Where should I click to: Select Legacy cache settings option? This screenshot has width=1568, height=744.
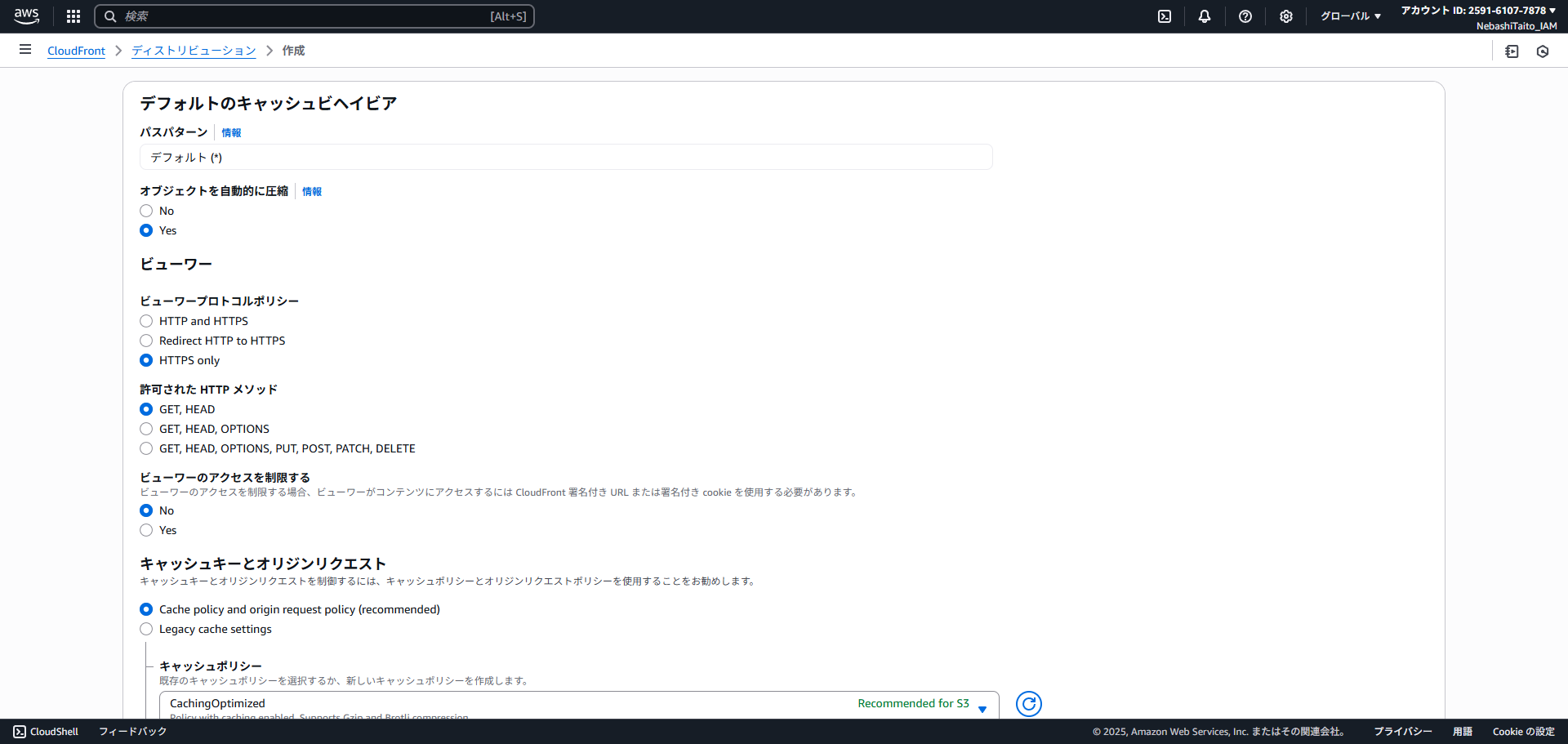pos(147,629)
